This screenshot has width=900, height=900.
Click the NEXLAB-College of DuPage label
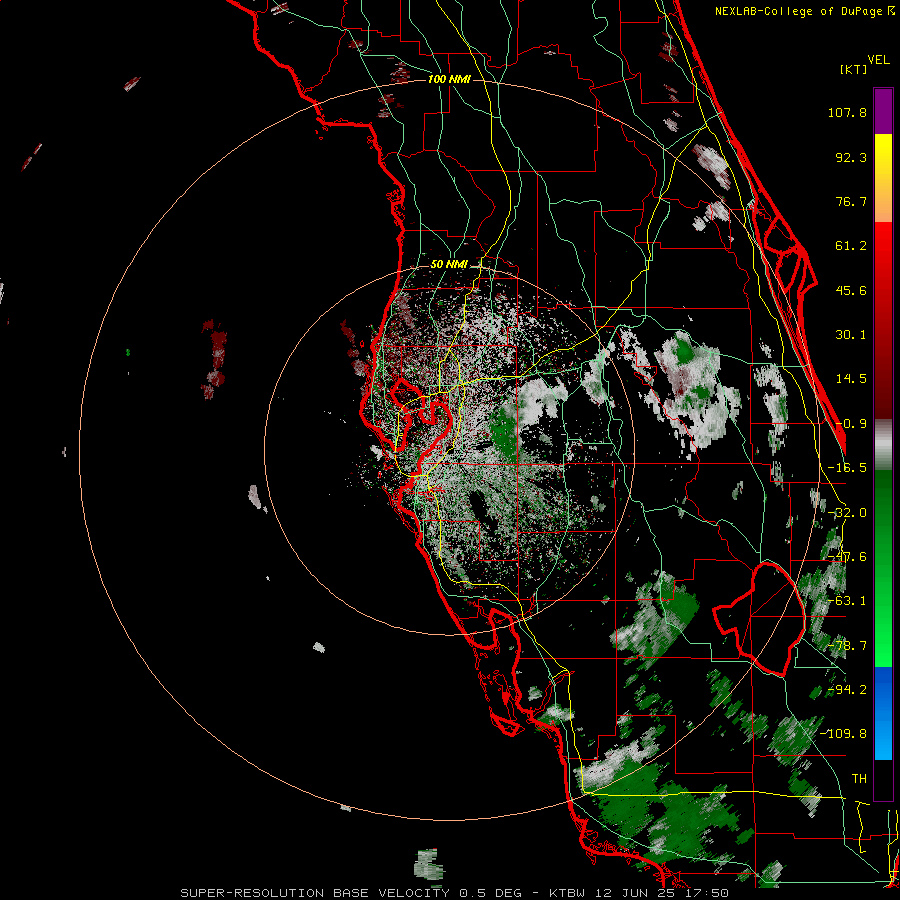coord(805,11)
